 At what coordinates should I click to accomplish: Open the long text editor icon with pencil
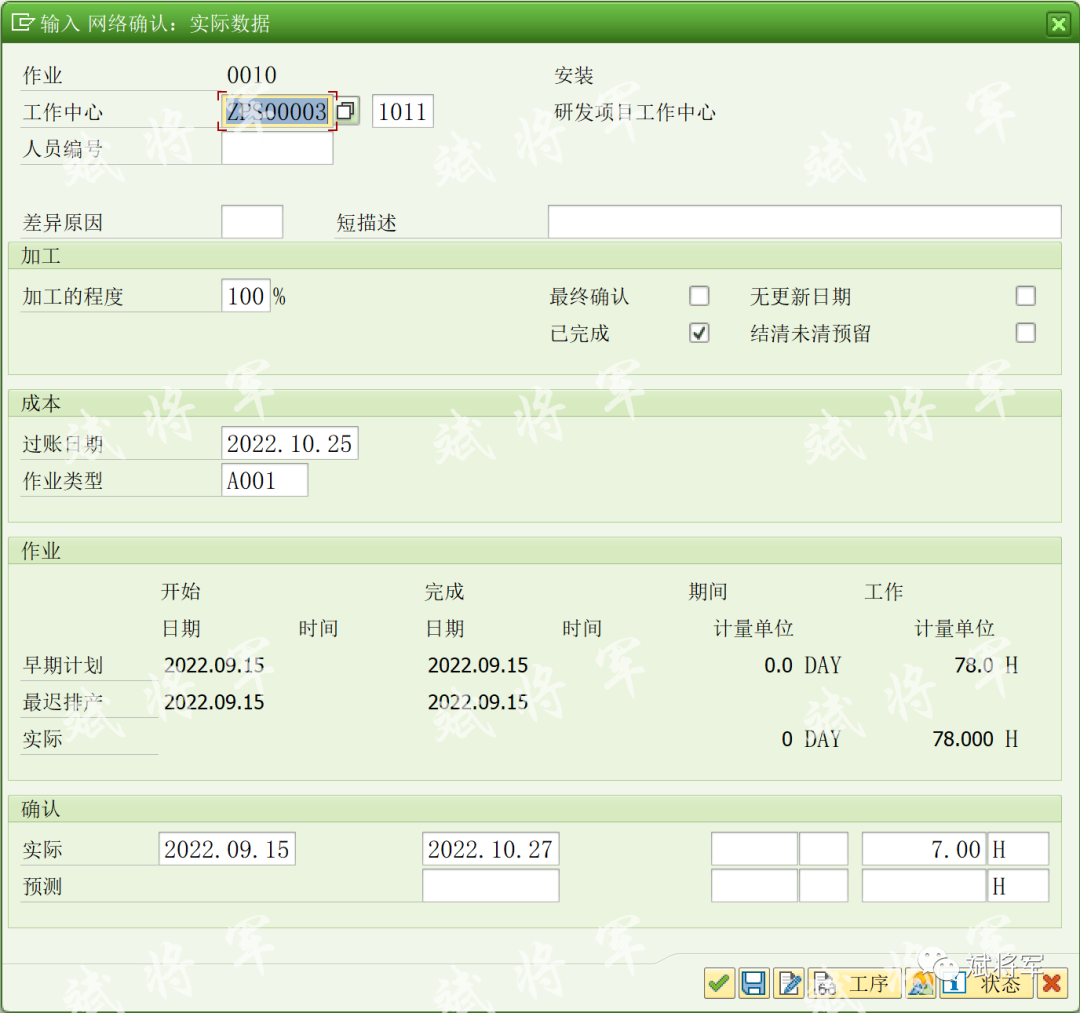[789, 983]
